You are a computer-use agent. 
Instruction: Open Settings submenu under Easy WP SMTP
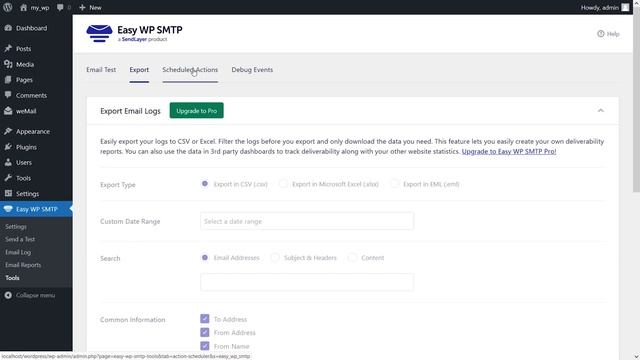coord(16,227)
